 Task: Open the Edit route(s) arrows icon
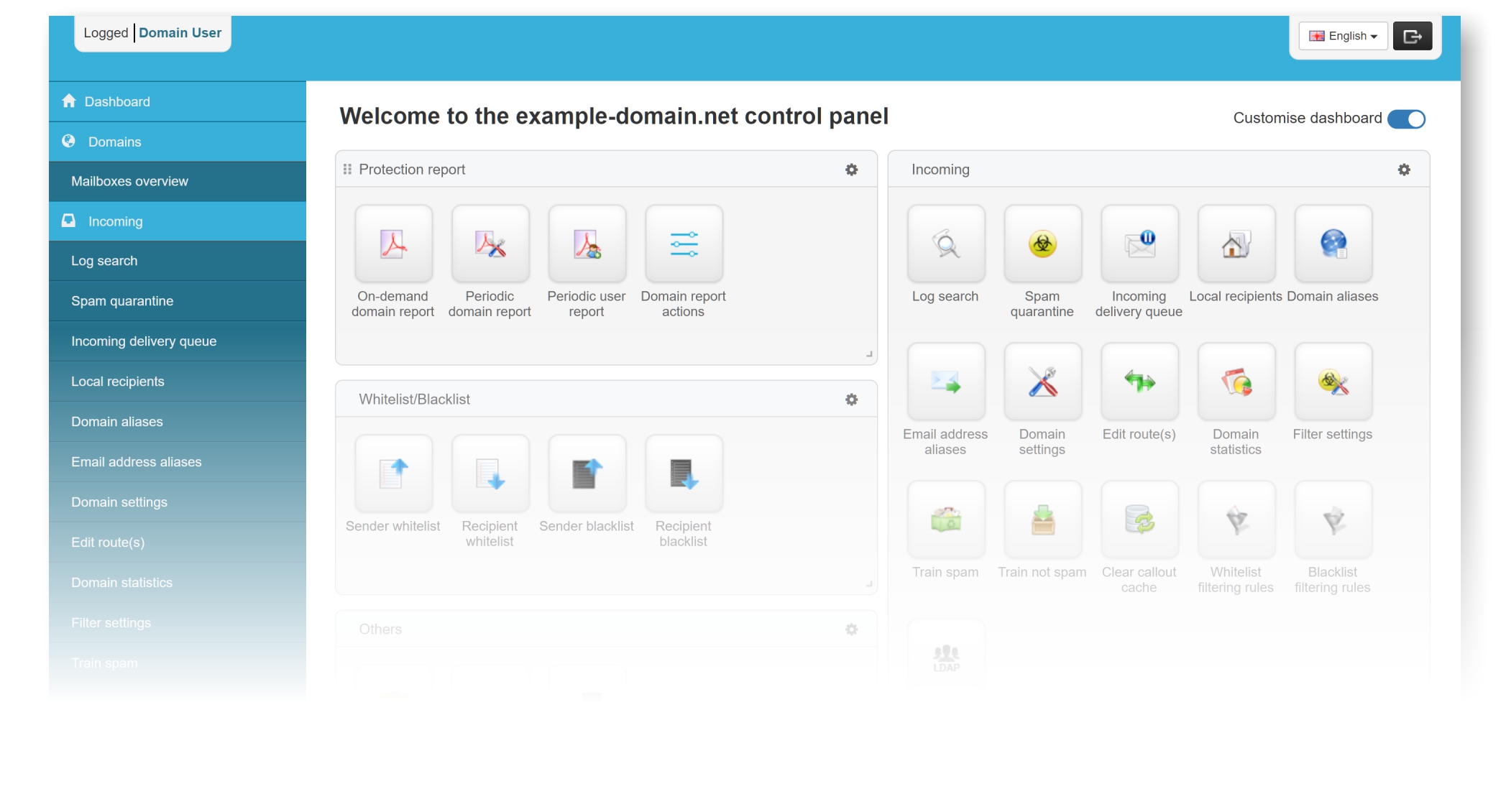click(x=1139, y=382)
